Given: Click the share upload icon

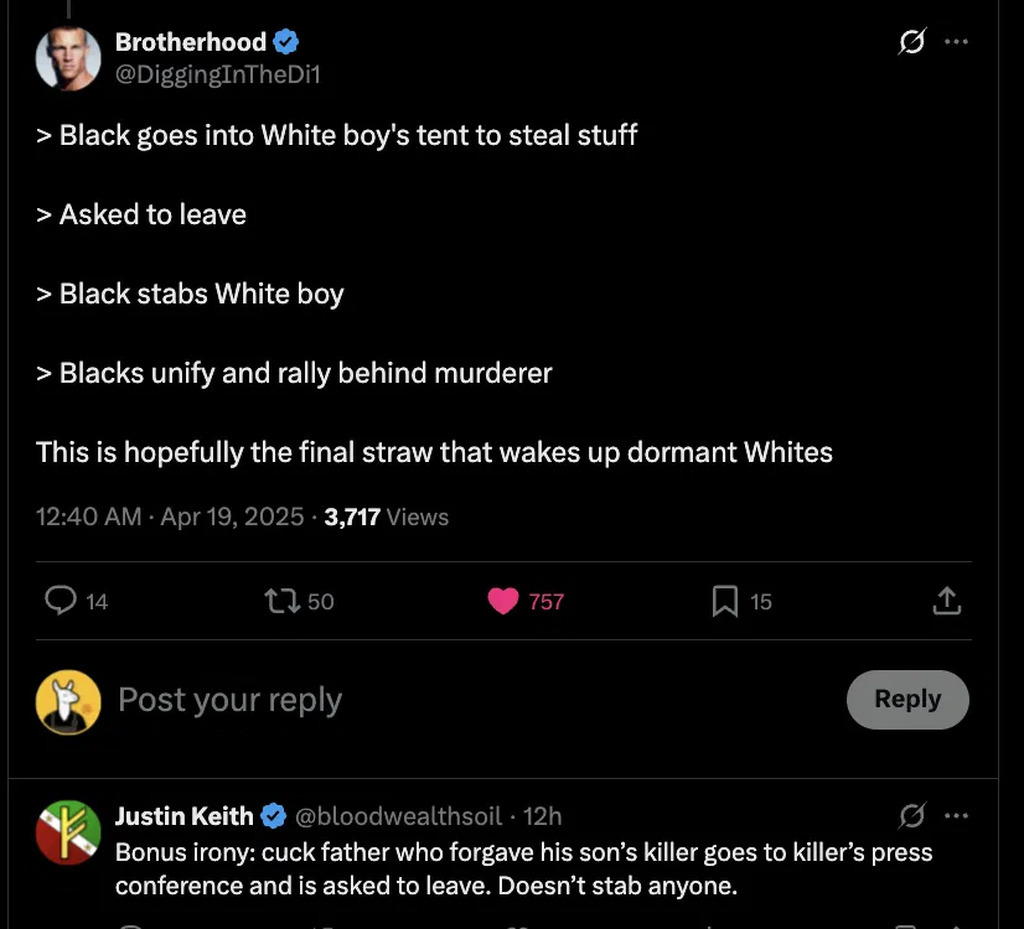Looking at the screenshot, I should point(946,601).
